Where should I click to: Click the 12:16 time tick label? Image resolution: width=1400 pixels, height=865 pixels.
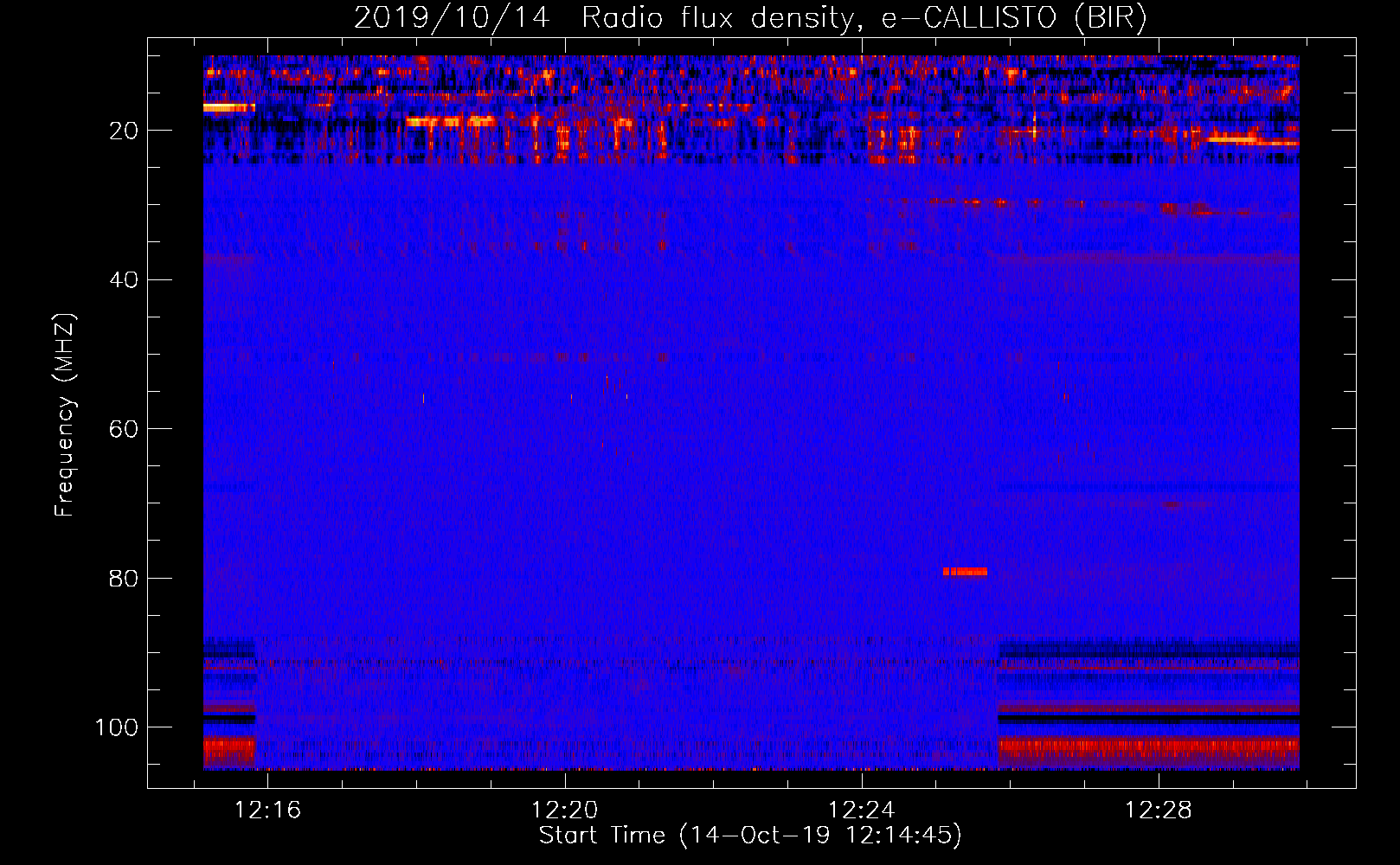[268, 811]
